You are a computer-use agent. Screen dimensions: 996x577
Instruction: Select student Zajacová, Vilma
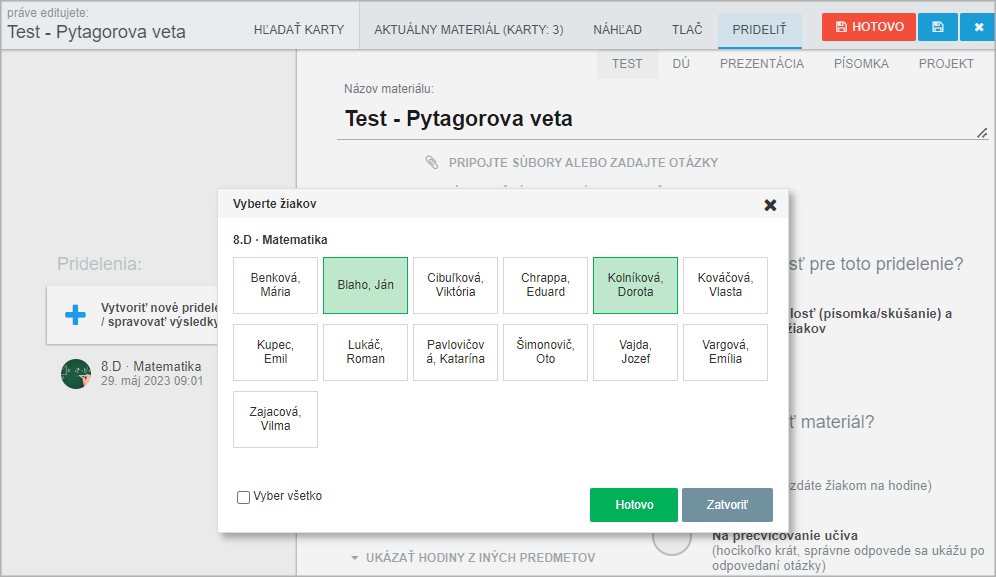275,419
